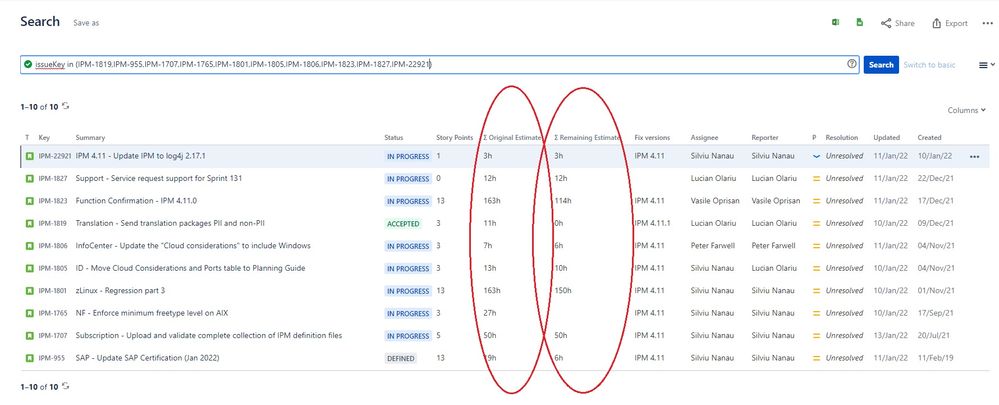This screenshot has height=405, width=999.
Task: Click the story type icon for IPM-1801
Action: (29, 291)
